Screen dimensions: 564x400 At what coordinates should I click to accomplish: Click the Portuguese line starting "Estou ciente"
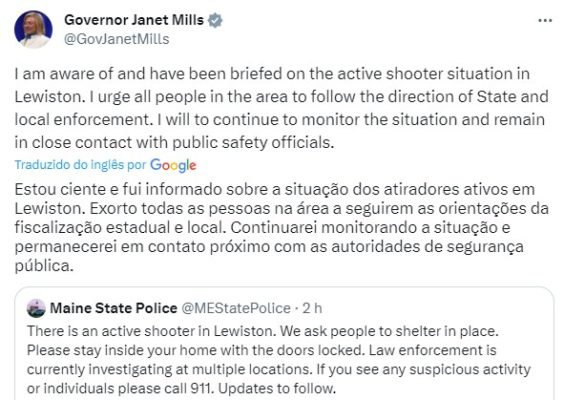274,190
